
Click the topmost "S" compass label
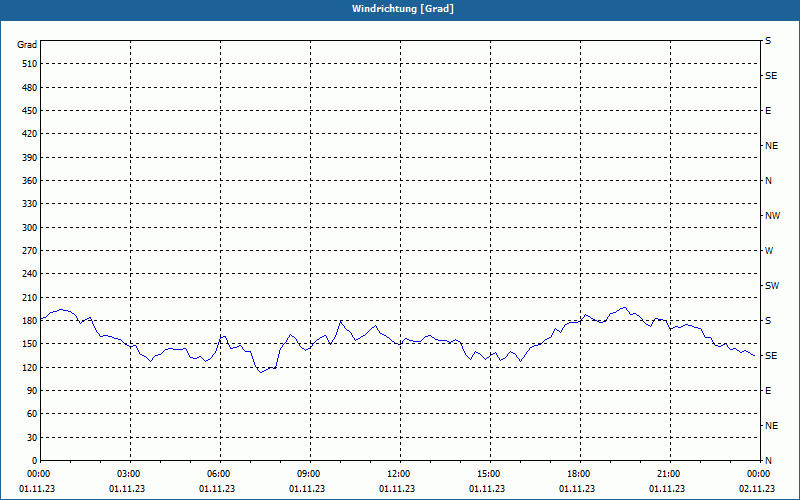(x=768, y=41)
